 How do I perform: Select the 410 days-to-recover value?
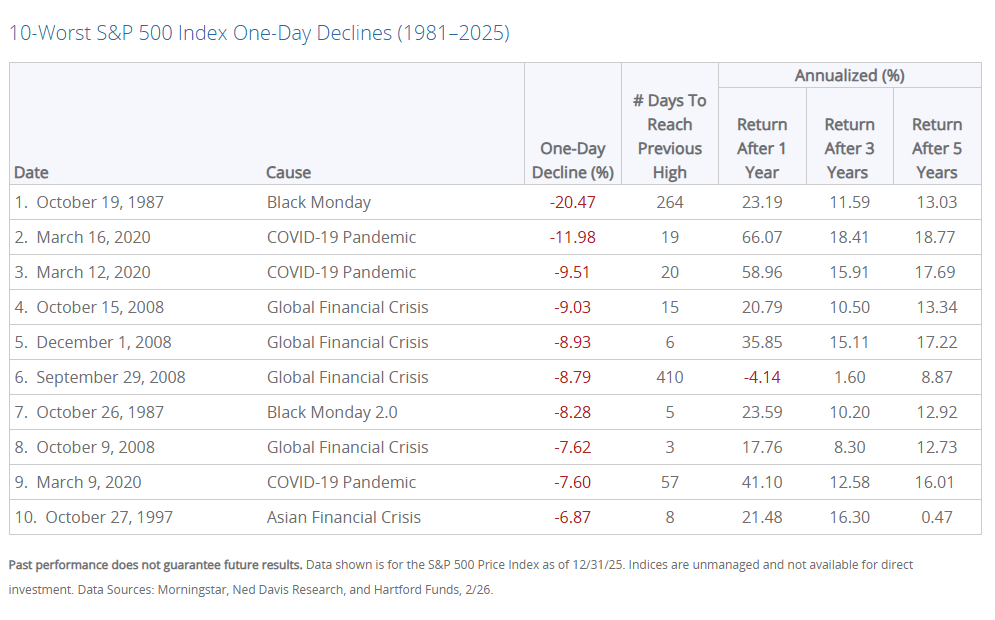(669, 377)
